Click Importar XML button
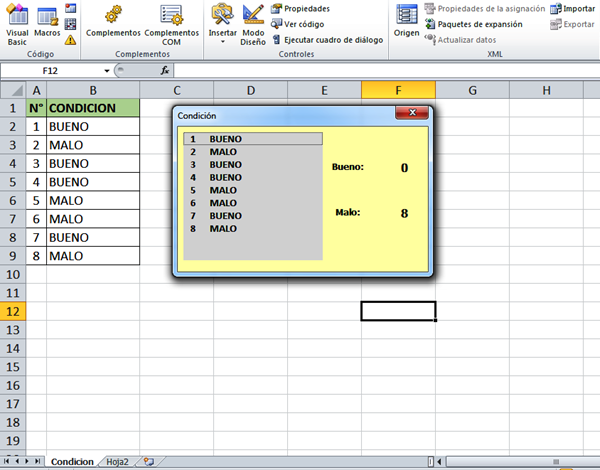The image size is (600, 470). coord(572,8)
